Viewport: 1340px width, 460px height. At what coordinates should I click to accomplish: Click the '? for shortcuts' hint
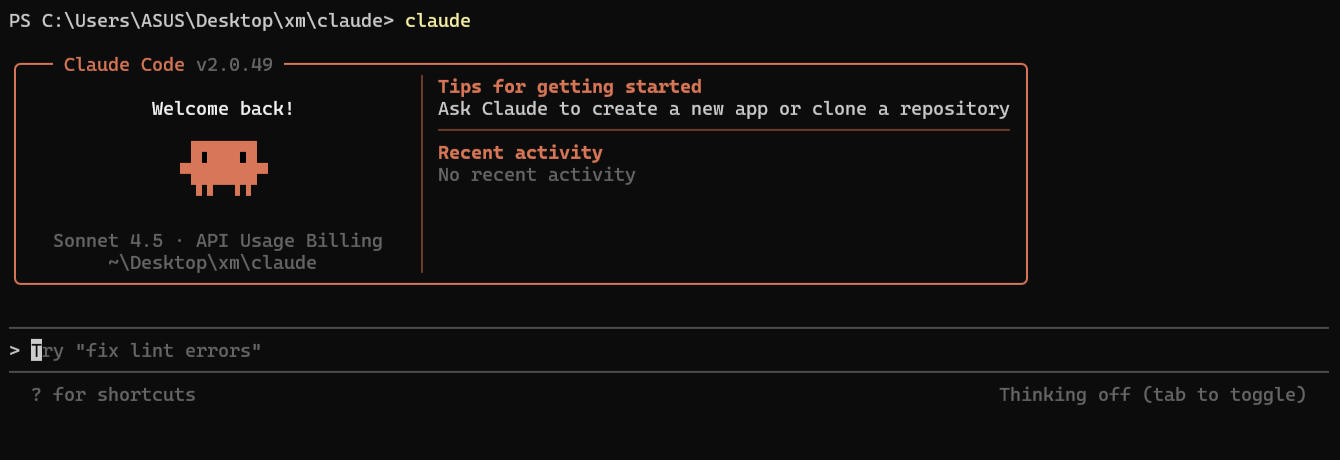(113, 395)
